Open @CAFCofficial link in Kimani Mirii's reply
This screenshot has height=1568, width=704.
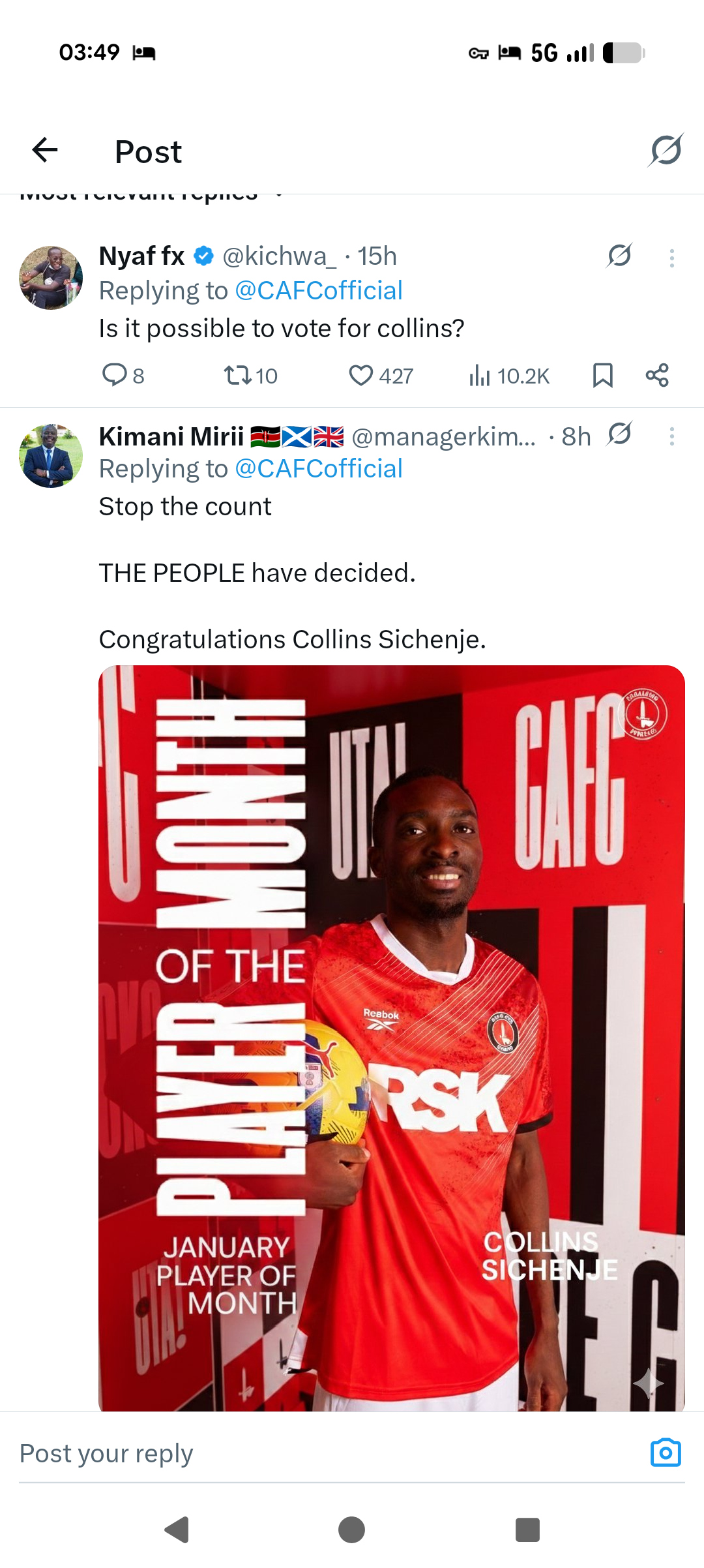tap(318, 469)
